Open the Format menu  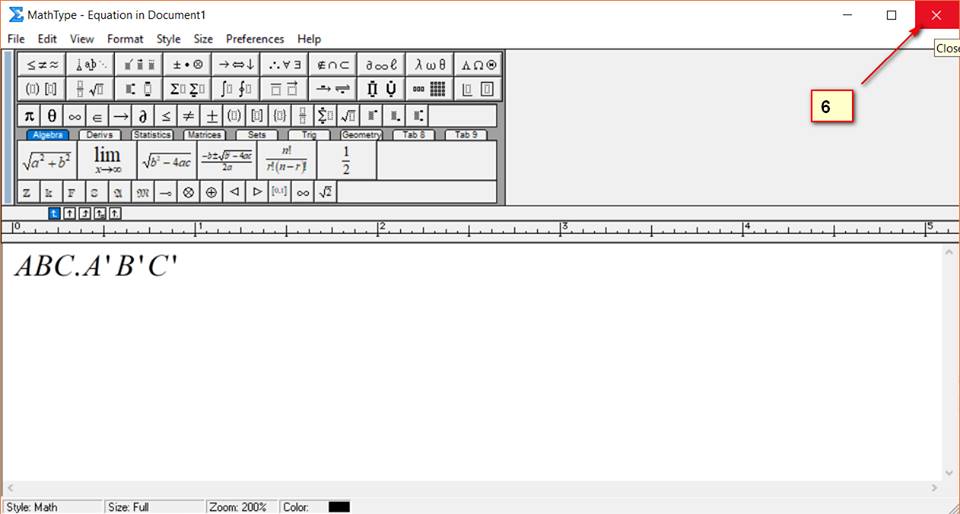125,39
